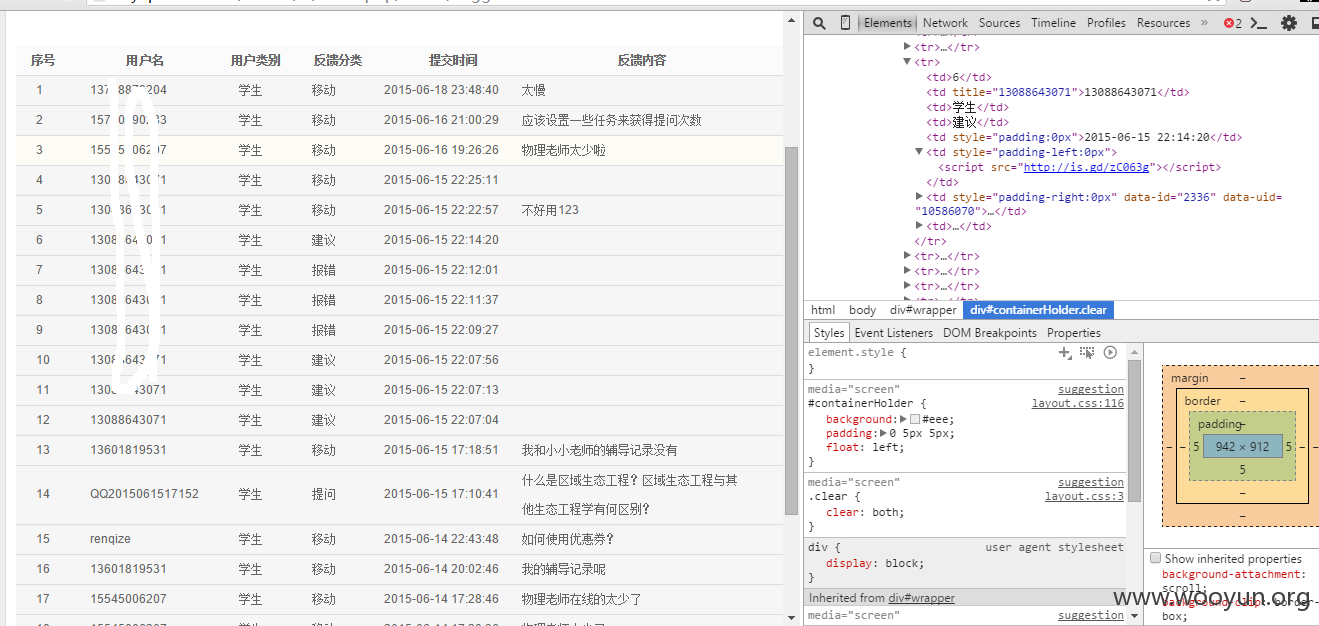The height and width of the screenshot is (626, 1319).
Task: Select the Elements panel tab
Action: [888, 23]
